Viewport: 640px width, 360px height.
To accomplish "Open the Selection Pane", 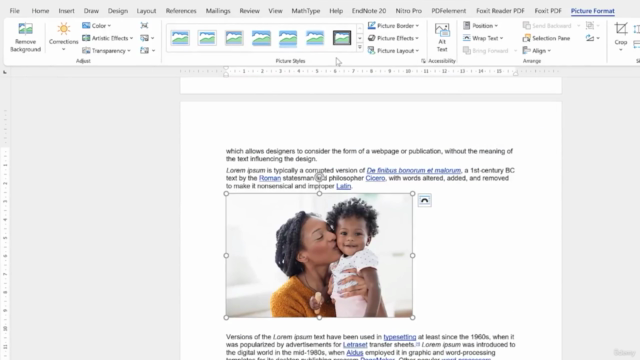I will pyautogui.click(x=546, y=38).
